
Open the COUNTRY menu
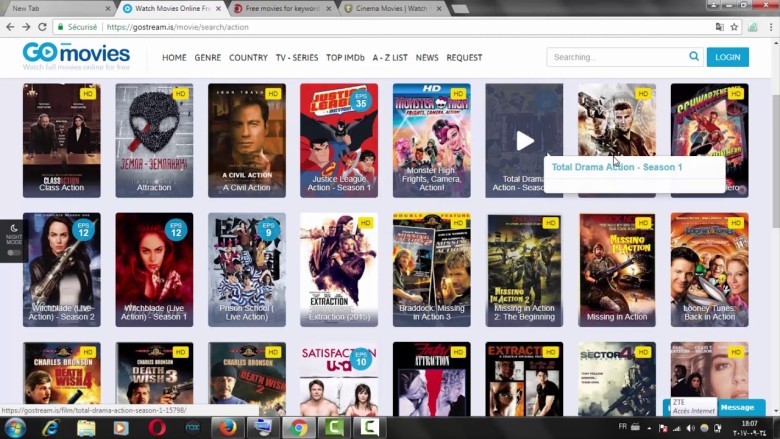point(248,58)
